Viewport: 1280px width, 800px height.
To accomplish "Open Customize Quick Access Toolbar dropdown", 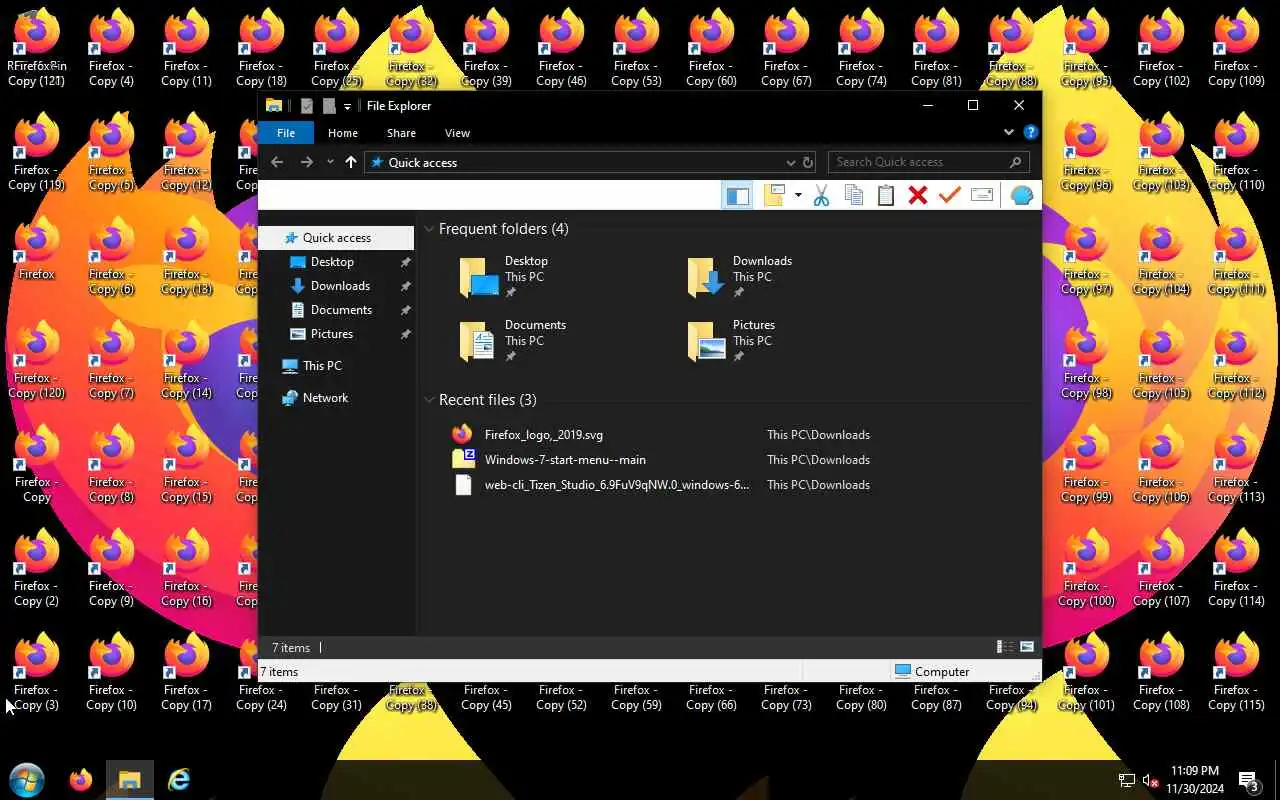I will point(347,106).
